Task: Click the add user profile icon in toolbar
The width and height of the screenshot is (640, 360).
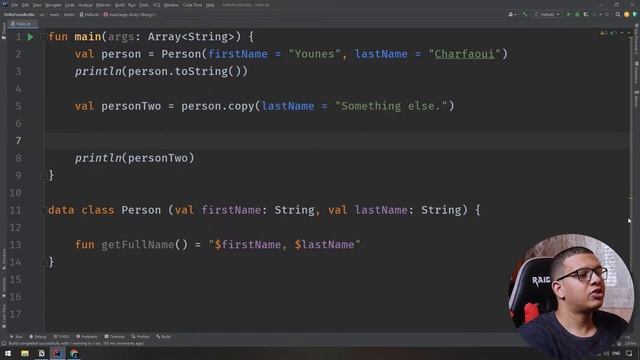Action: [512, 14]
